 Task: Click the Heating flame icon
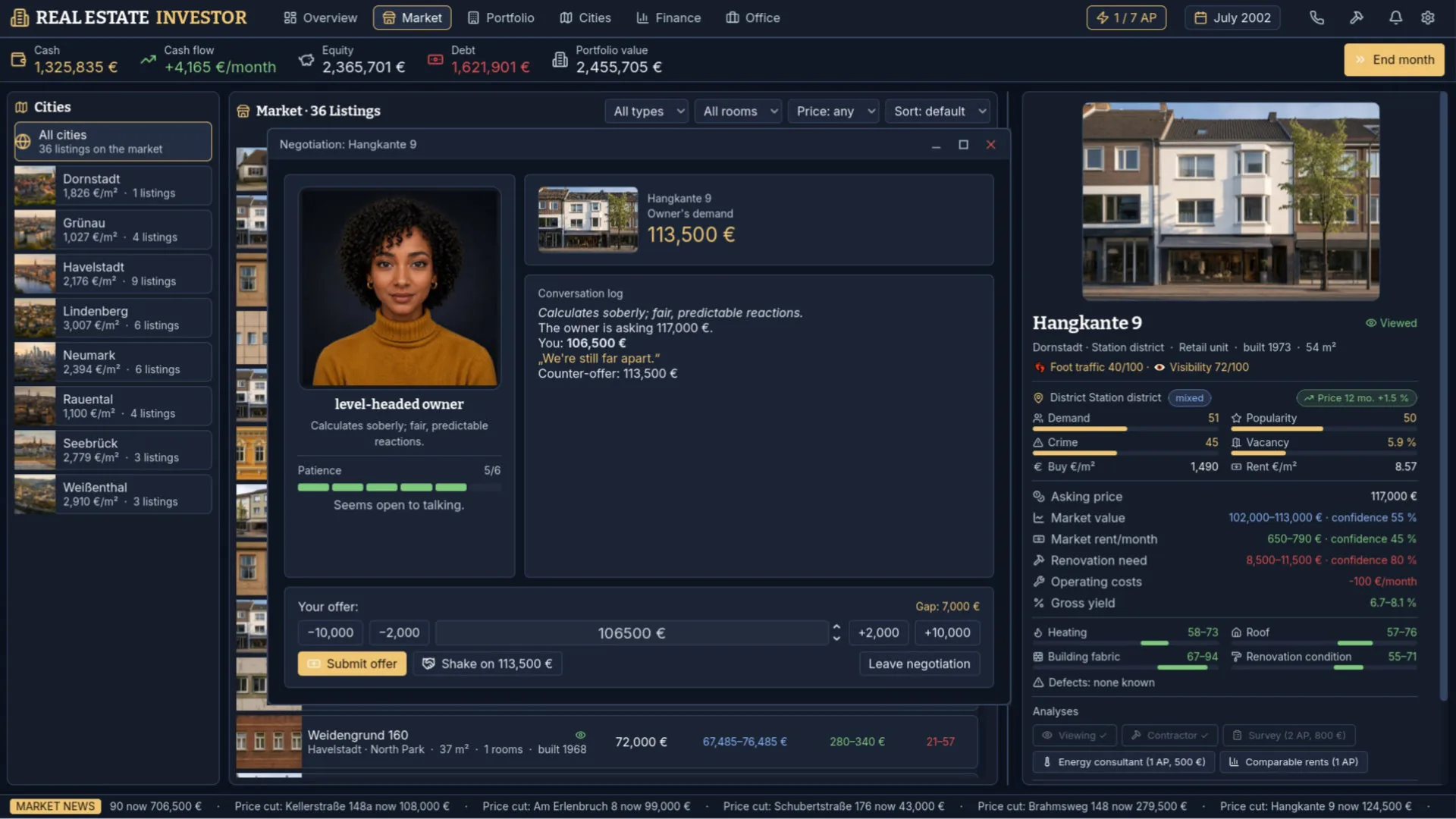1038,632
